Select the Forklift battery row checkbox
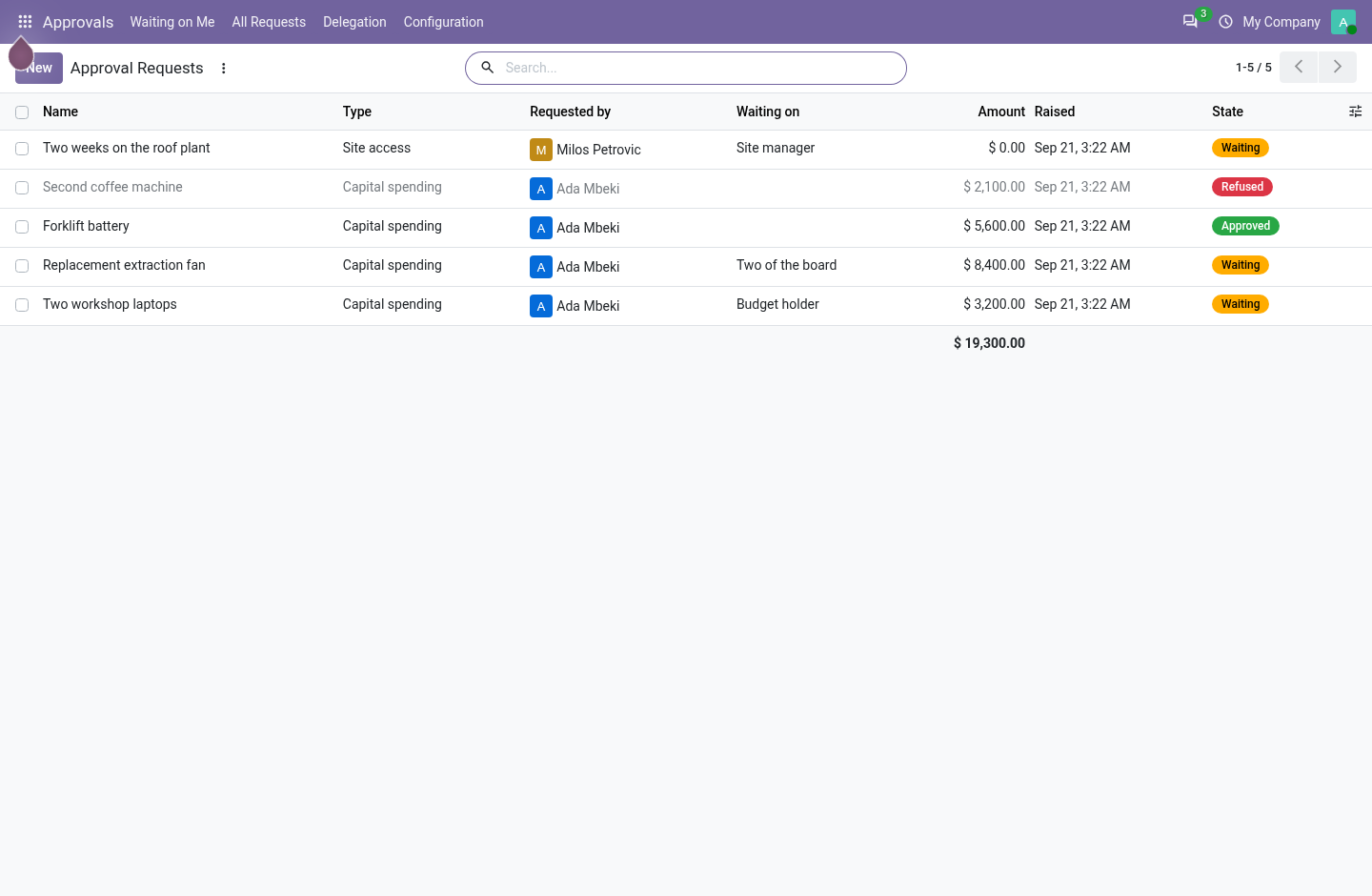1372x896 pixels. tap(22, 227)
